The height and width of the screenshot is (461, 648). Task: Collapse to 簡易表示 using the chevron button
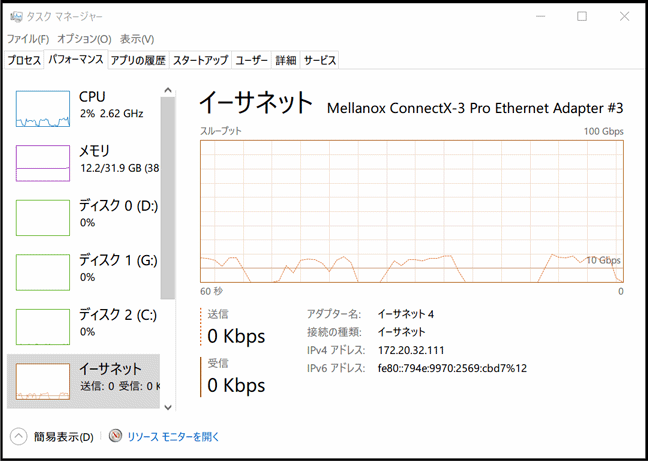pos(19,436)
